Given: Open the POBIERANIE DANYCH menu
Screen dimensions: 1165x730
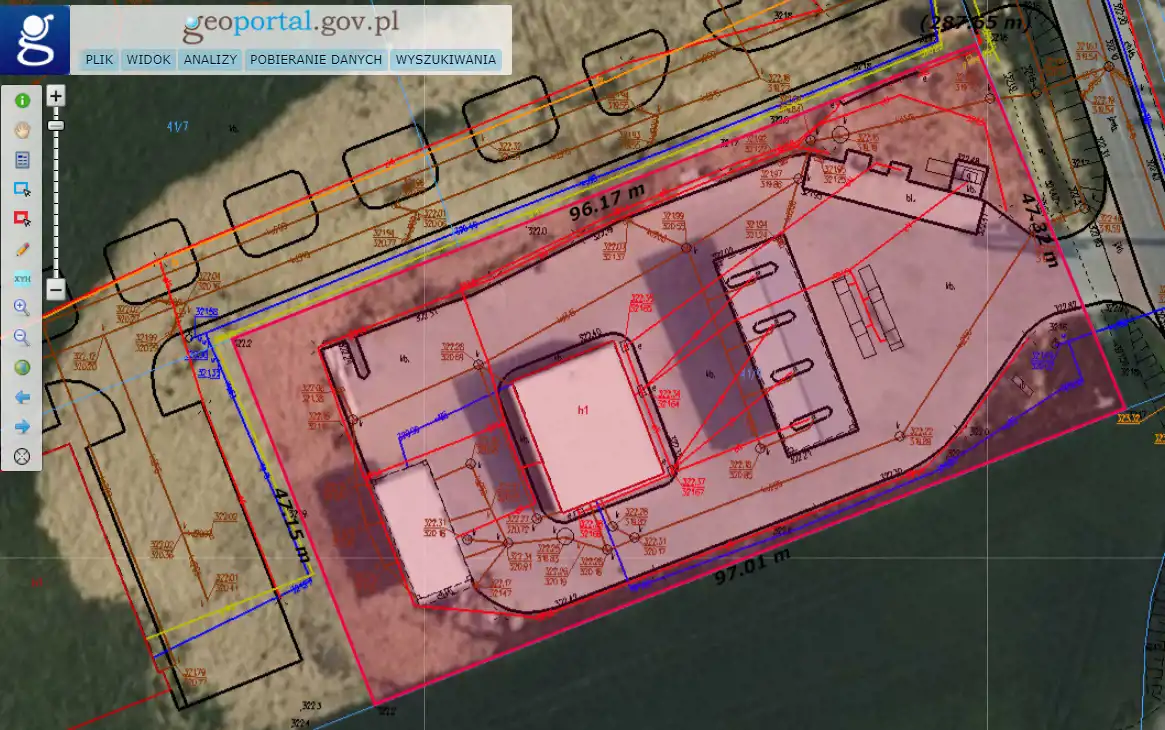Looking at the screenshot, I should click(316, 60).
